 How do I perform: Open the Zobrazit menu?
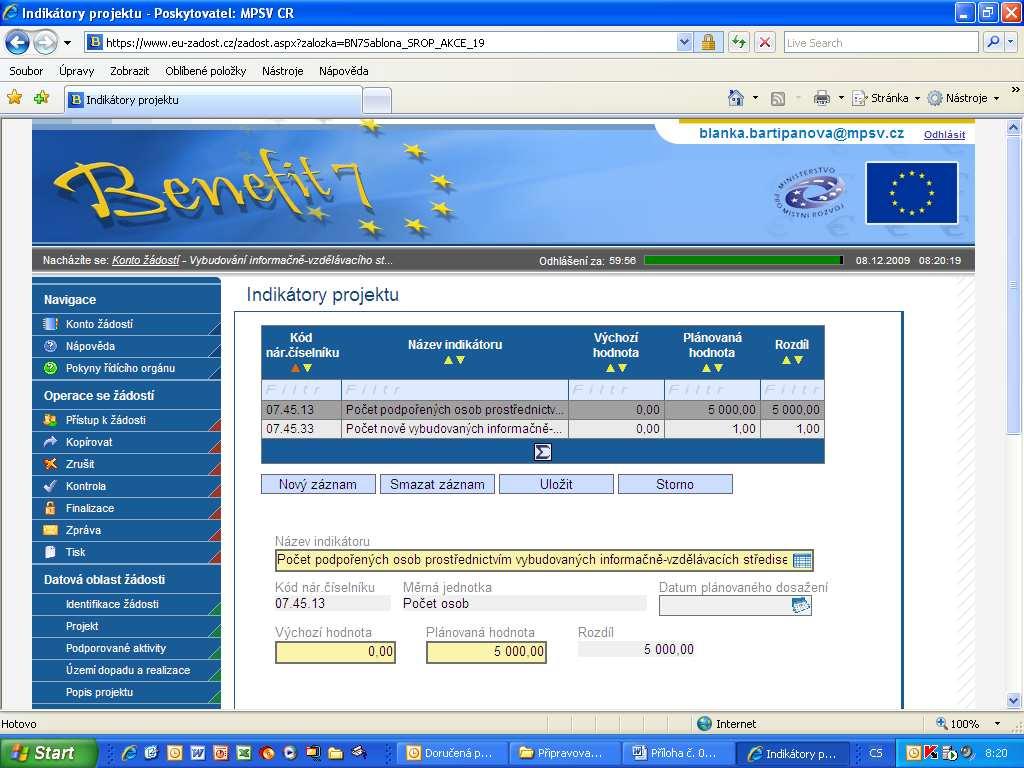(x=129, y=71)
